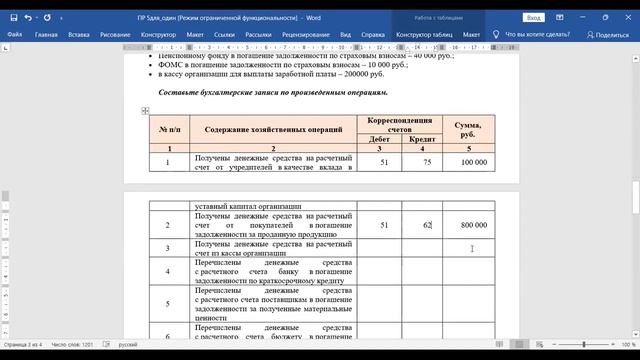
Task: Click the sum cell '800 000'
Action: pos(469,225)
